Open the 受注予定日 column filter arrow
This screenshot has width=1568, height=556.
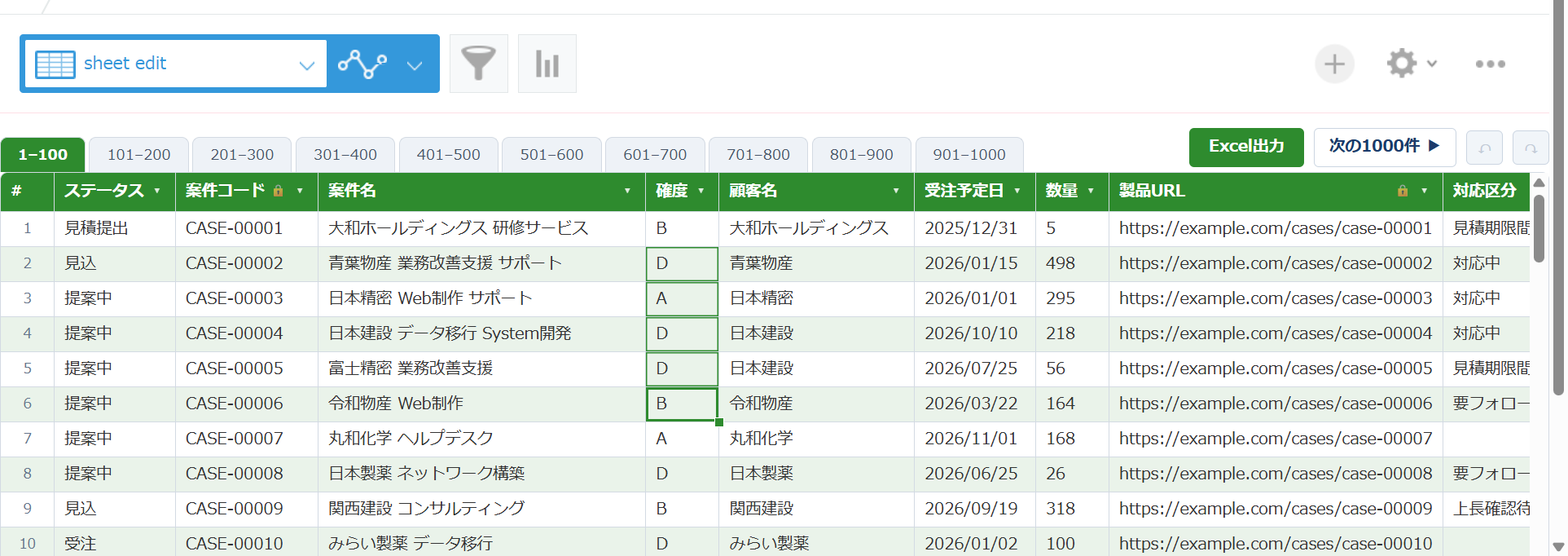[x=1017, y=191]
